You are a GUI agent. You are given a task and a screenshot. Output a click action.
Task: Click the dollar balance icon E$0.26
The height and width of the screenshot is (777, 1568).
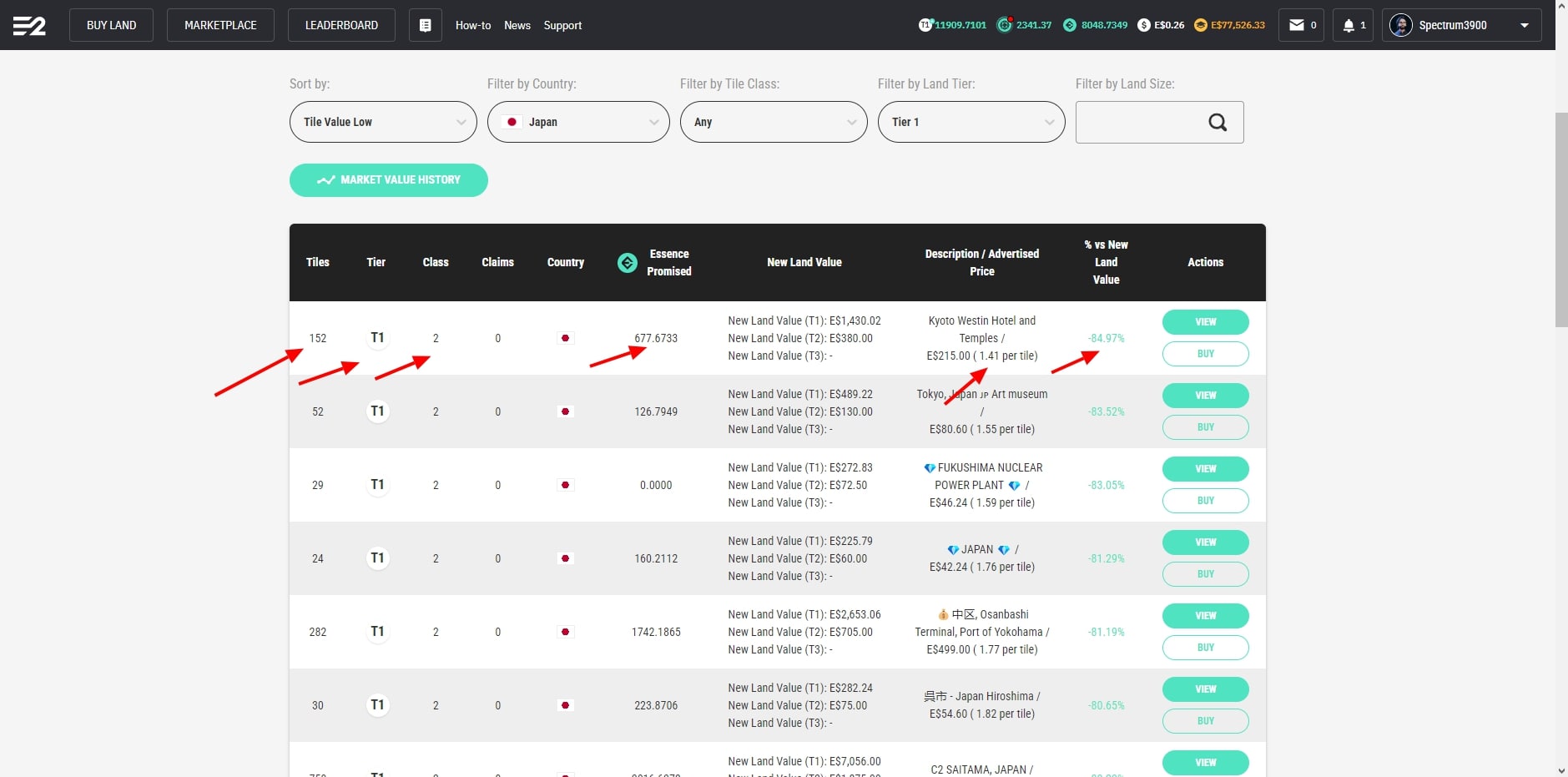(1144, 25)
